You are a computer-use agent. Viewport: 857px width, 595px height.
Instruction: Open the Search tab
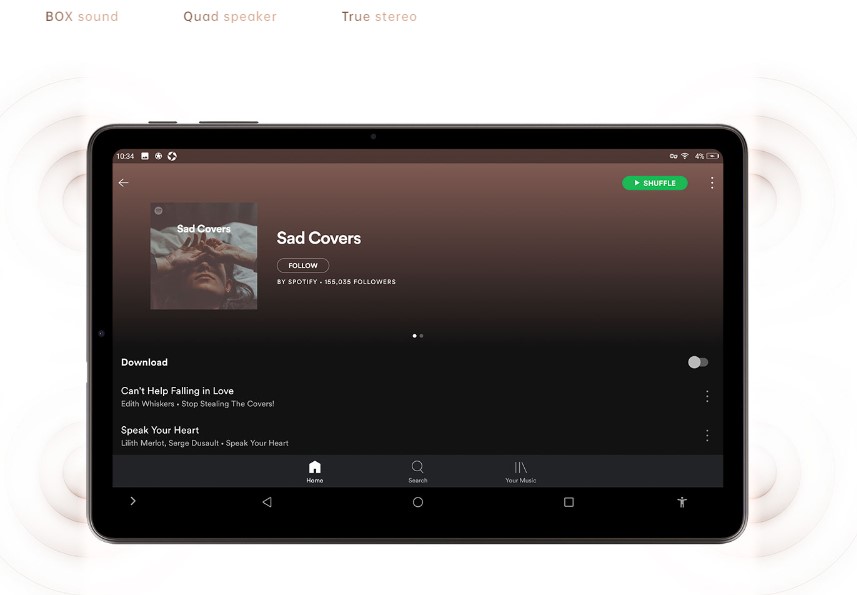click(418, 472)
